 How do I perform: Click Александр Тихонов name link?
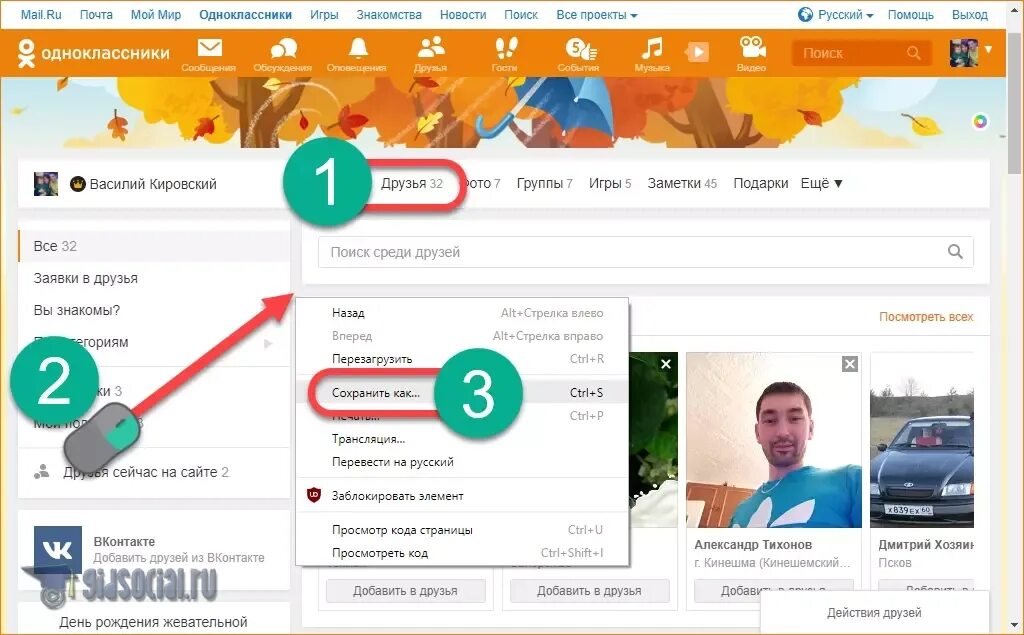(753, 544)
